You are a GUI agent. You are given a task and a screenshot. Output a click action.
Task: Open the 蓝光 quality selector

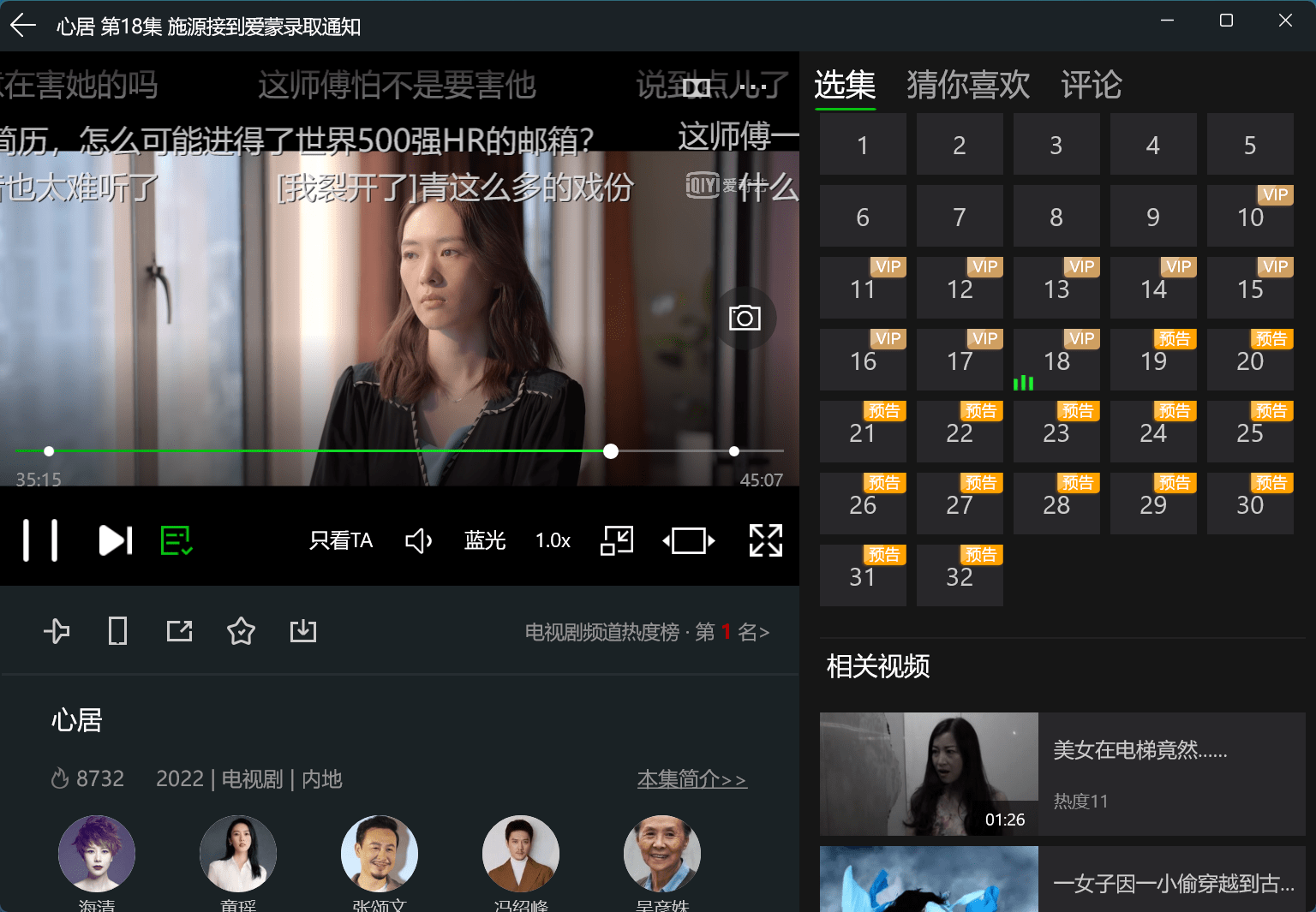coord(485,540)
